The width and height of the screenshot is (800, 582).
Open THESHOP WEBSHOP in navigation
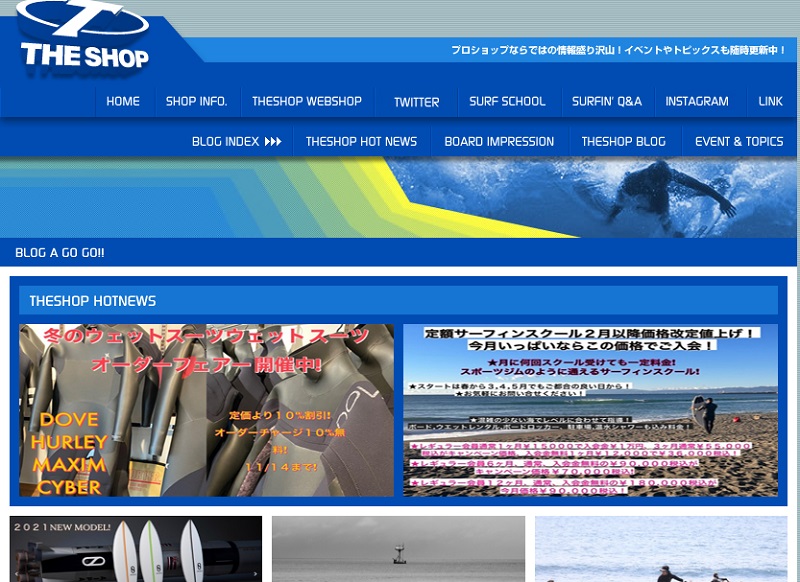pos(307,102)
